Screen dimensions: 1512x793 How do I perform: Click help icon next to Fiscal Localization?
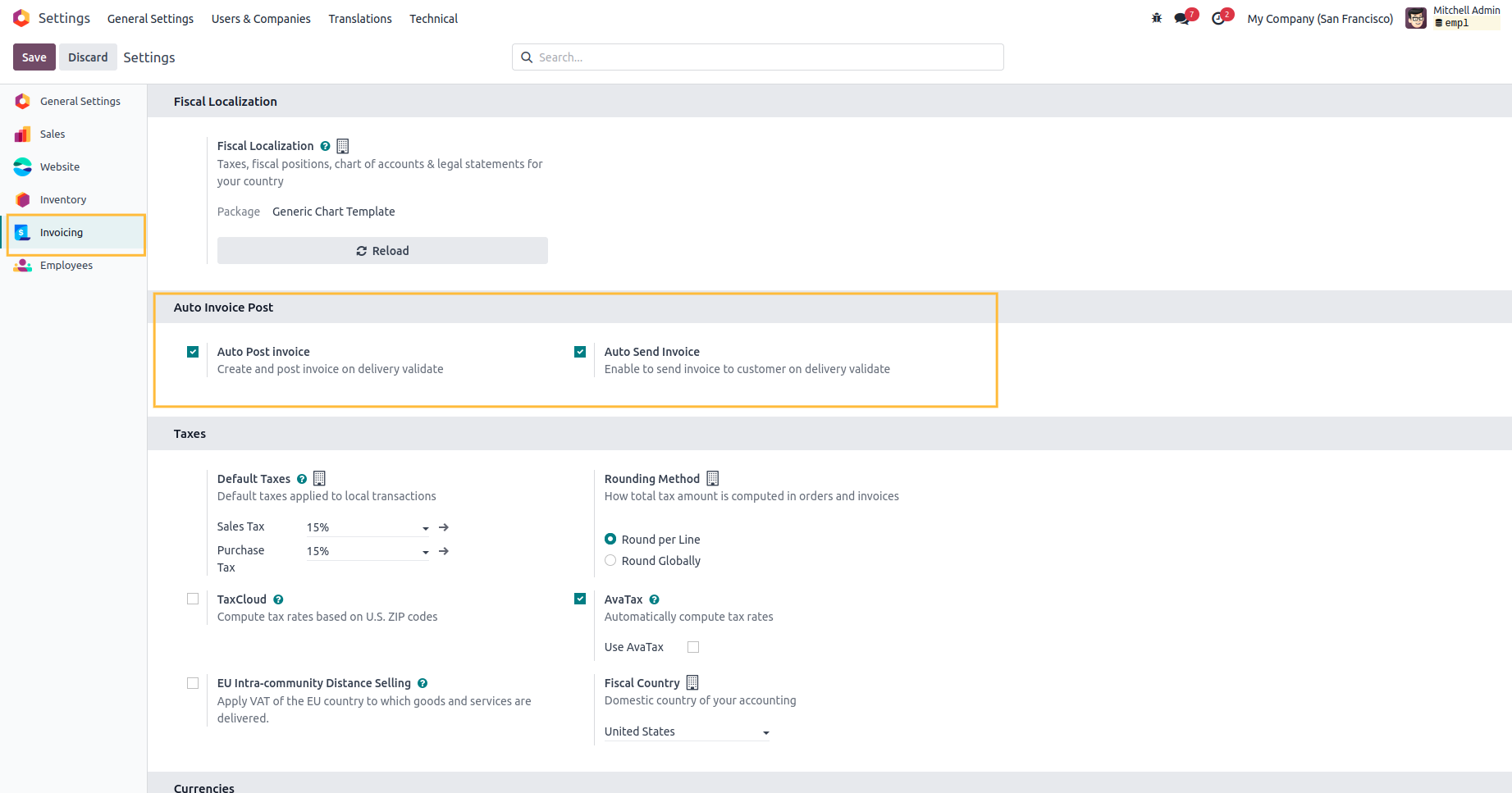[x=325, y=146]
